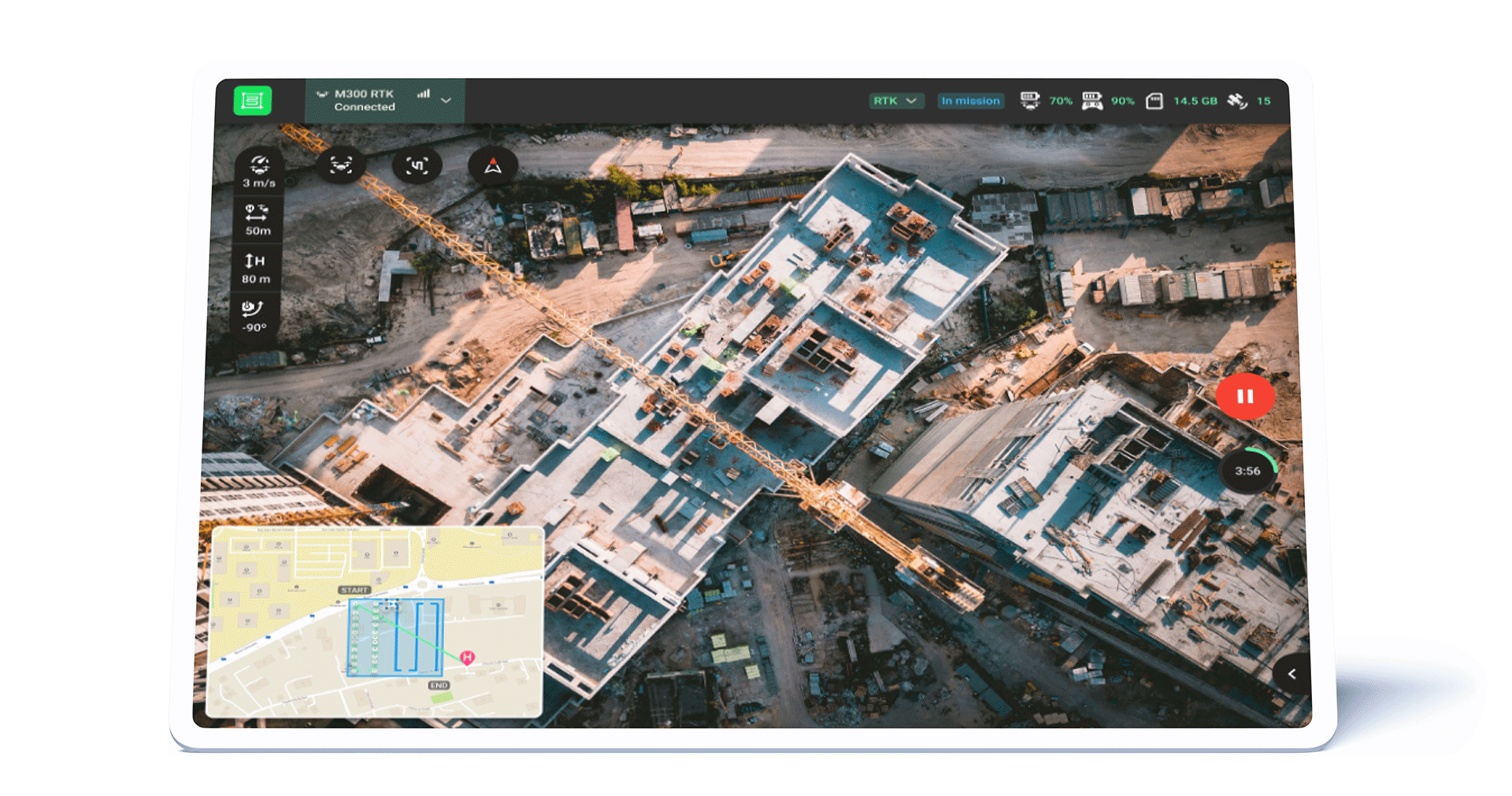
Task: Click the H home marker on the minimap
Action: click(x=465, y=657)
